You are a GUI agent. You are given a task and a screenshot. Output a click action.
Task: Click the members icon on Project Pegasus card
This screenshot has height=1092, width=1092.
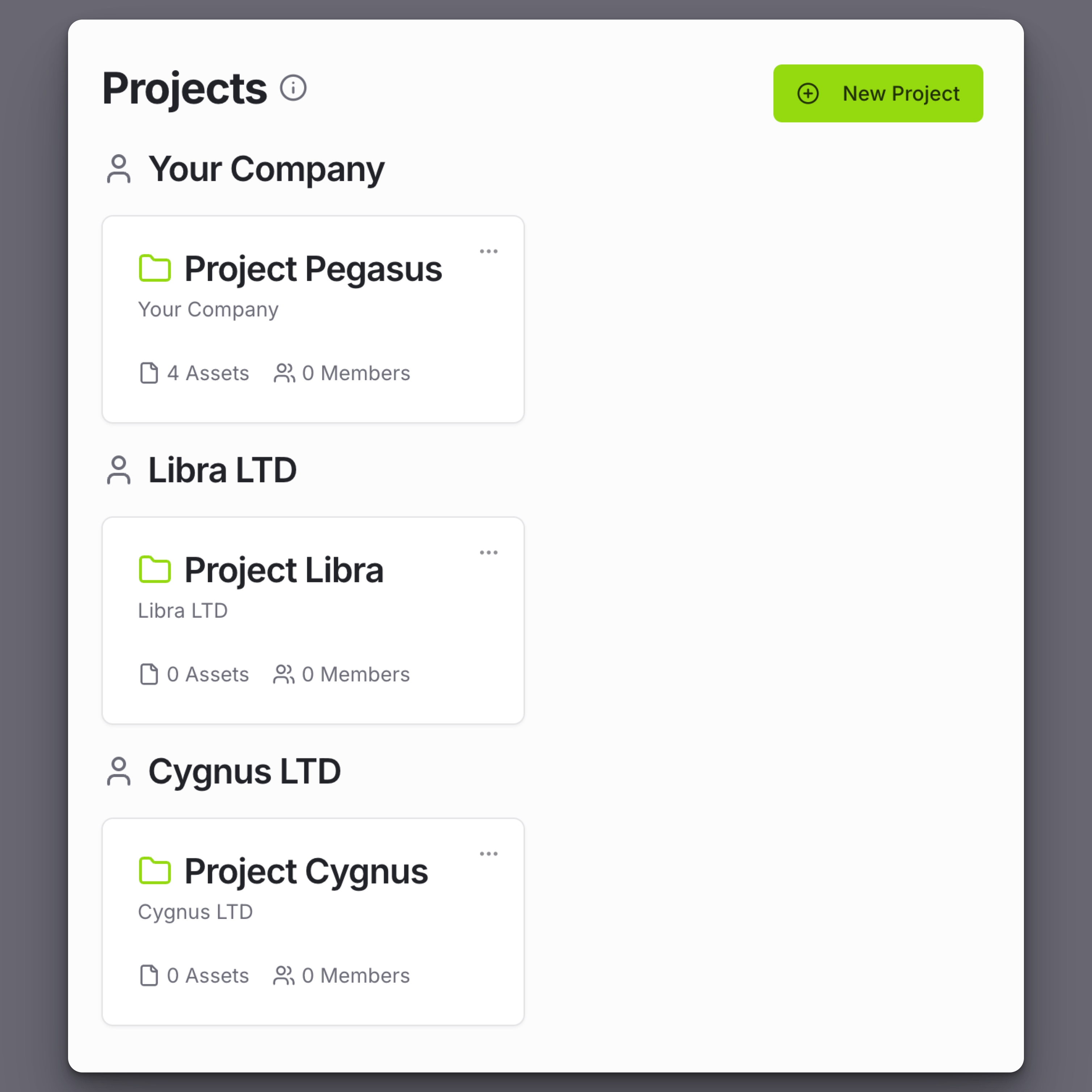[x=284, y=373]
